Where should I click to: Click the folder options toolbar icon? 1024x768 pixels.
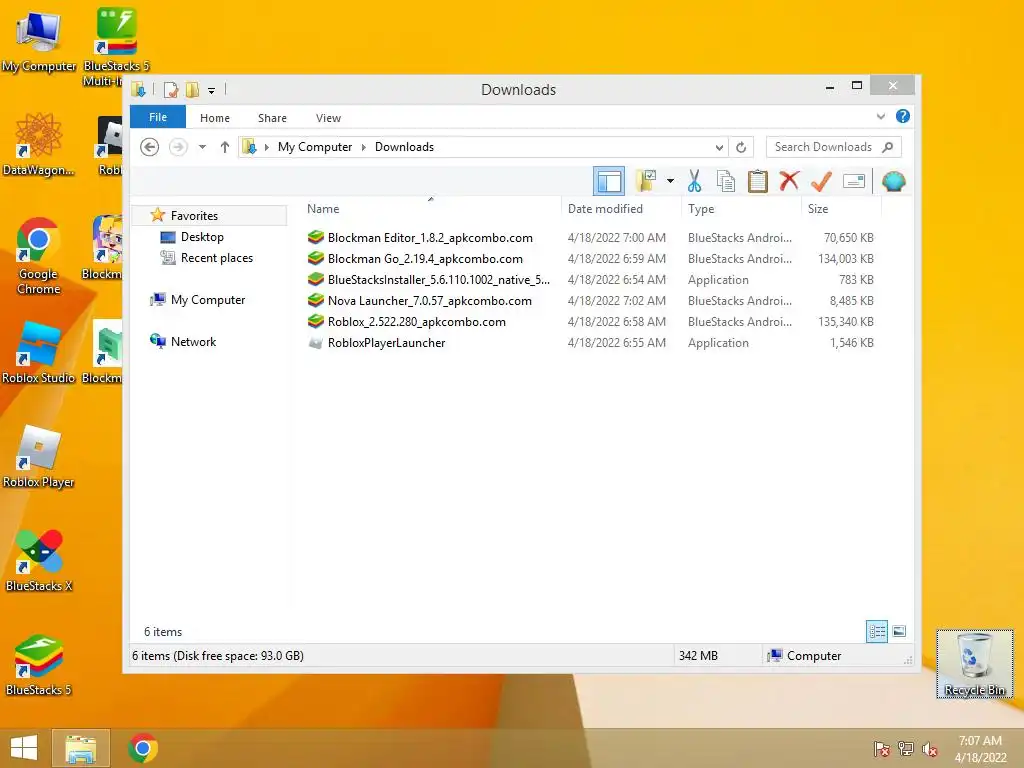coord(646,181)
